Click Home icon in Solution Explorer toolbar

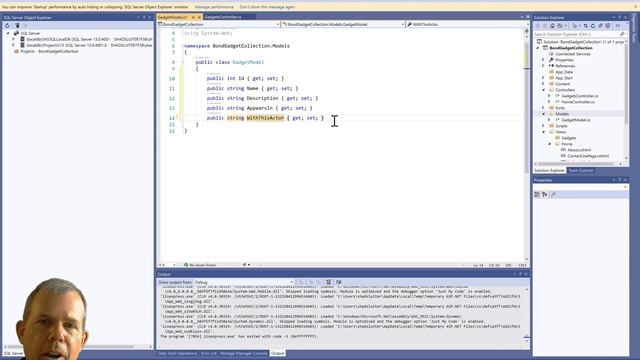pos(552,26)
